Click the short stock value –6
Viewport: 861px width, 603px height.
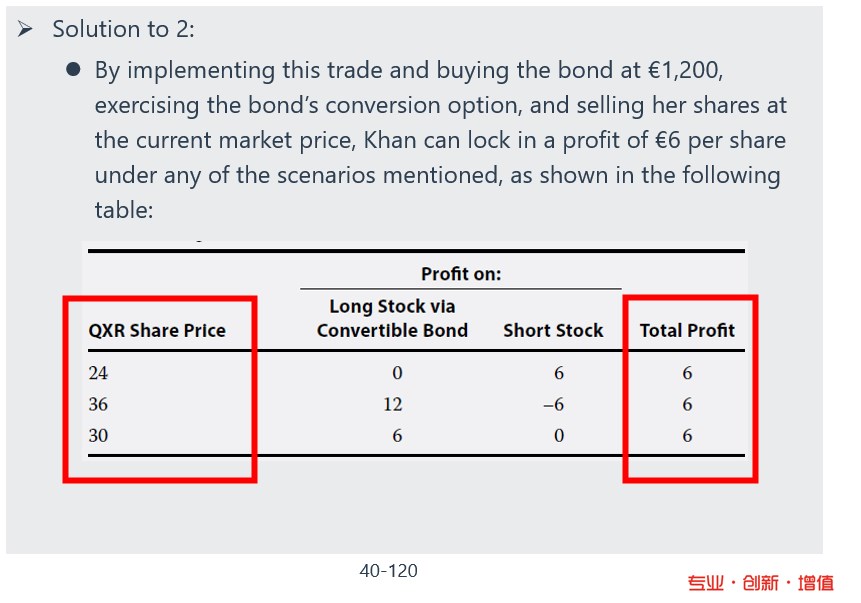point(554,404)
